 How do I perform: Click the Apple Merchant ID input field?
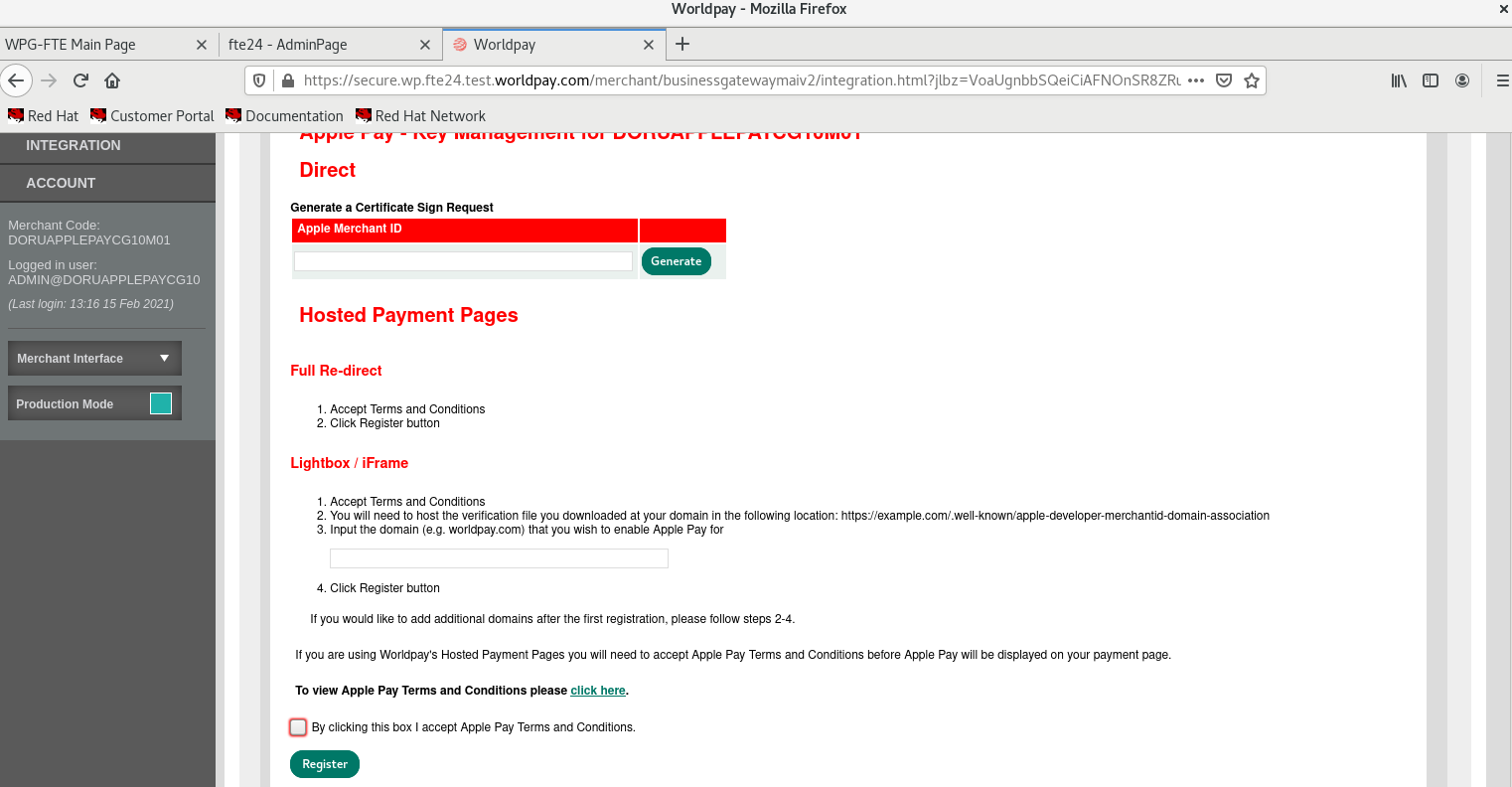[463, 261]
